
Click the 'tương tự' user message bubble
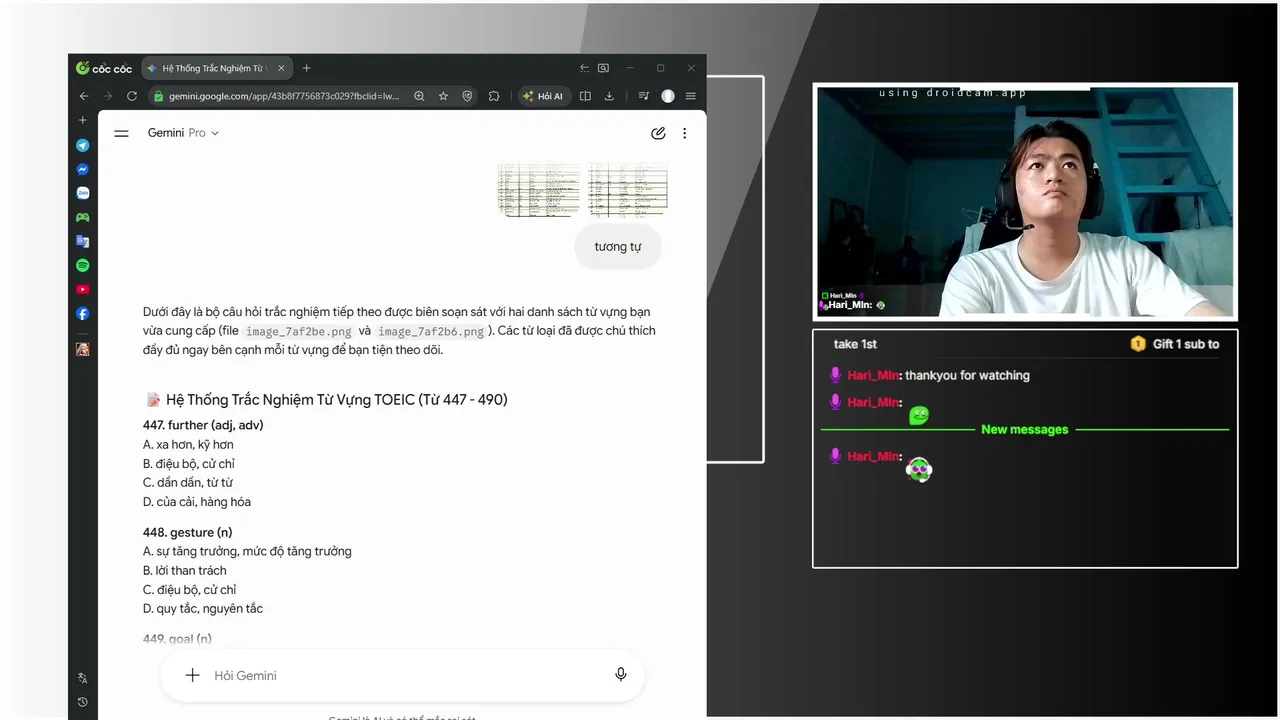[618, 247]
